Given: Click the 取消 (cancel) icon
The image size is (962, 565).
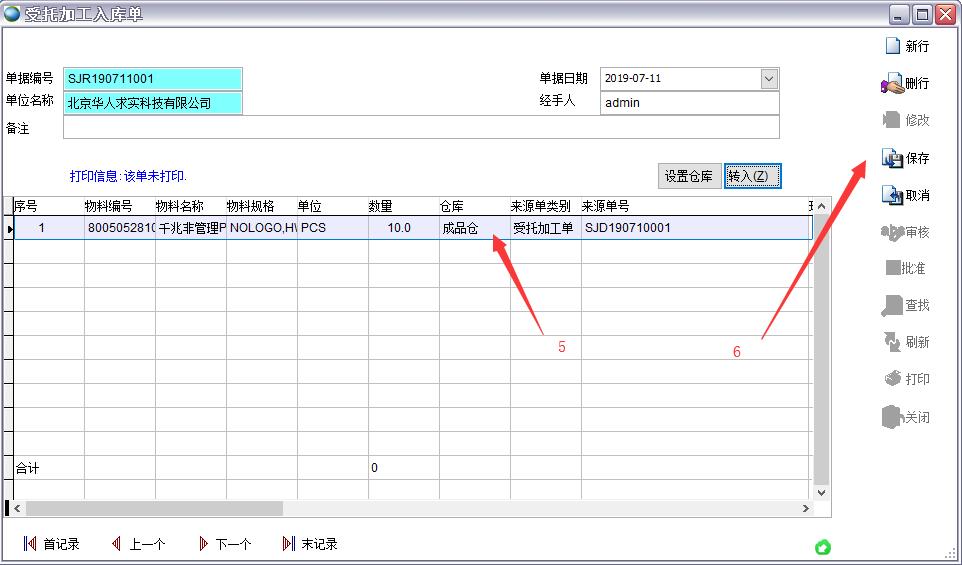Looking at the screenshot, I should (892, 196).
